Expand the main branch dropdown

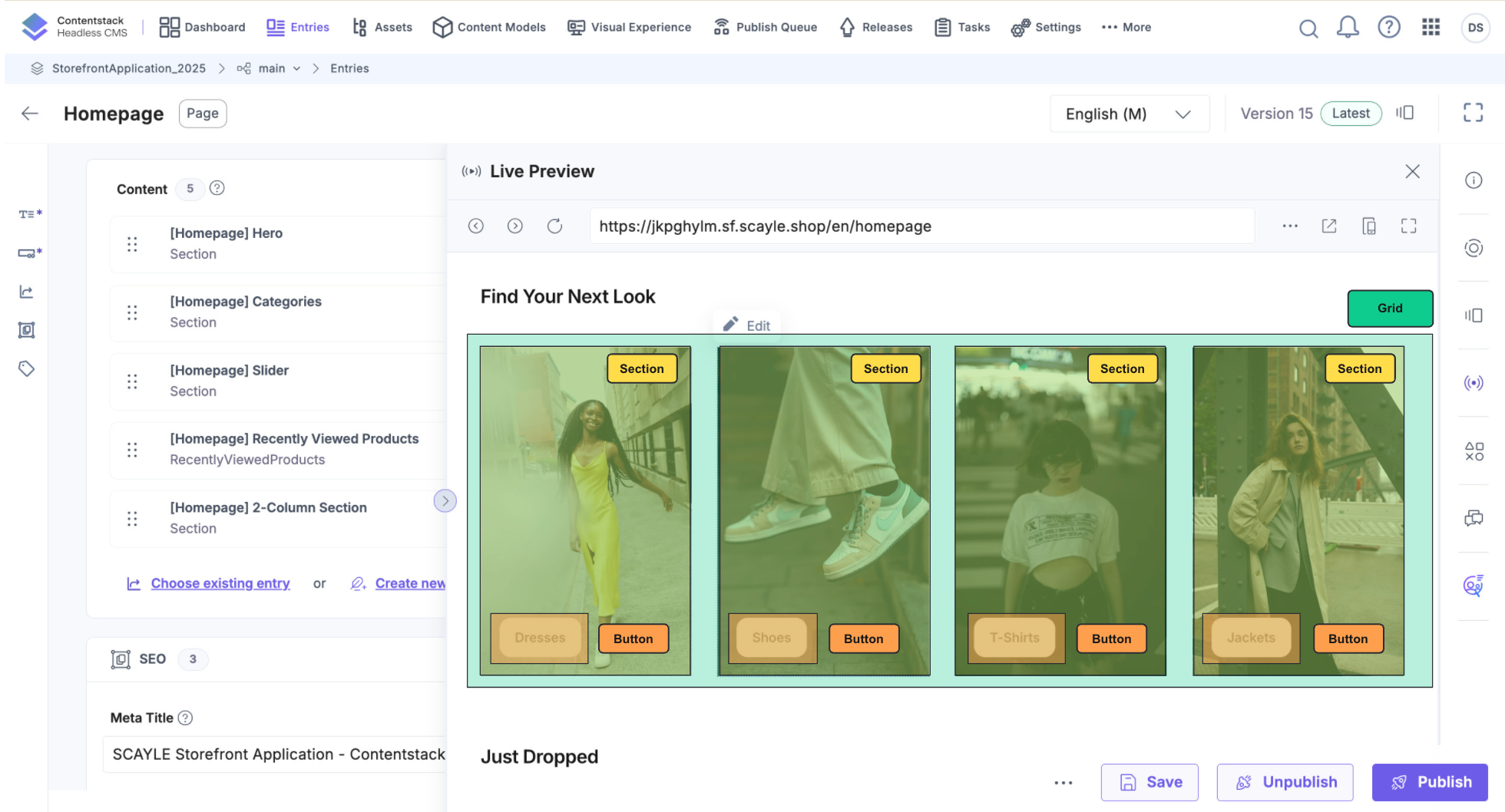296,68
